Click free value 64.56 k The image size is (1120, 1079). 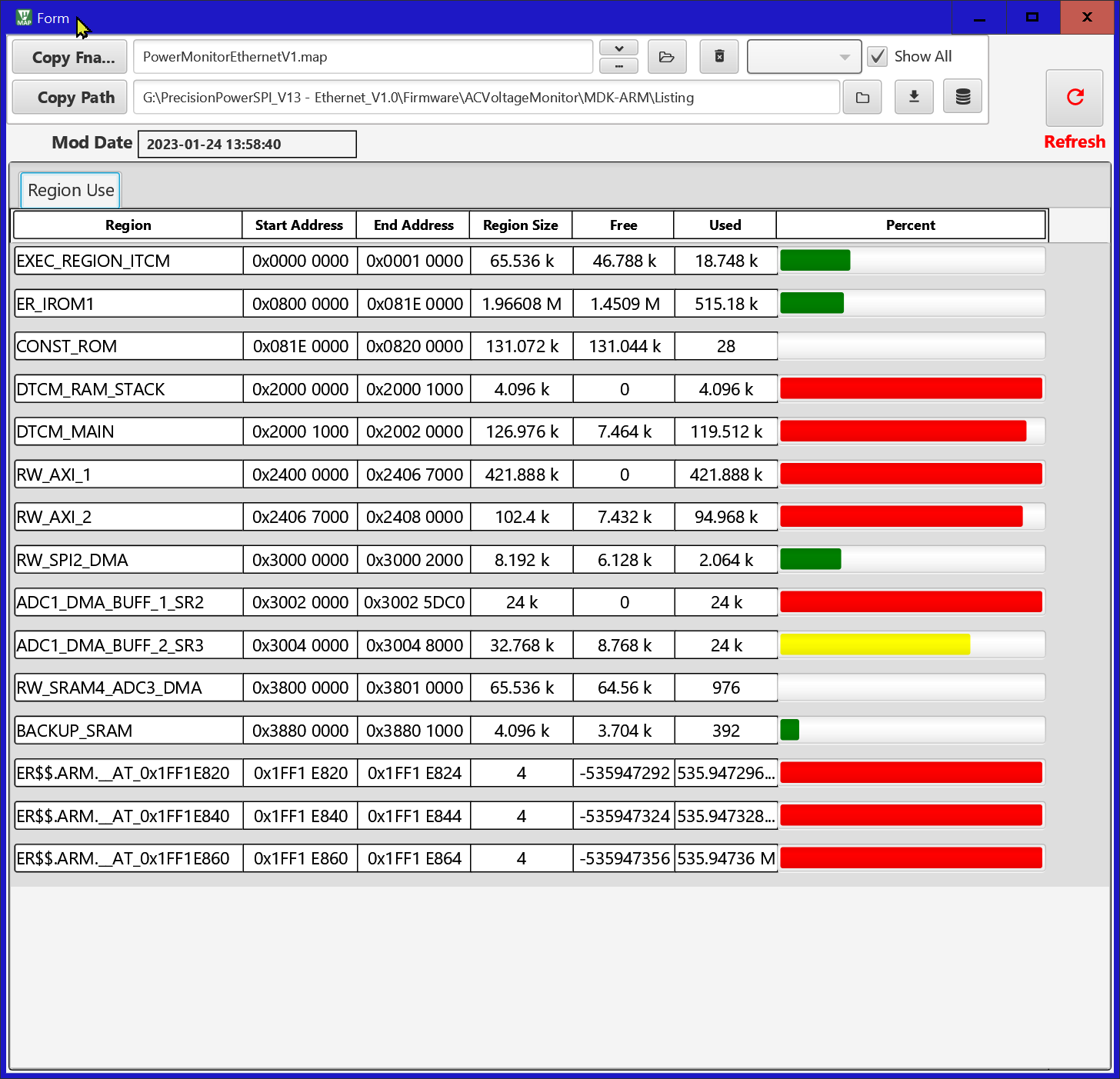pos(625,688)
